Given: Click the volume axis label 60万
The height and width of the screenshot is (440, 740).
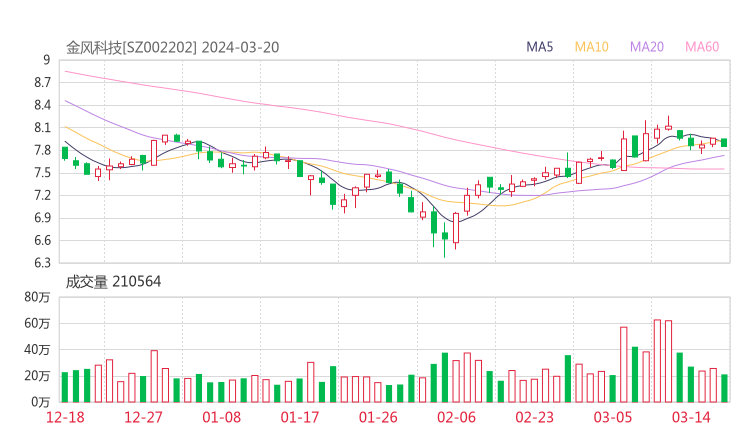Looking at the screenshot, I should (37, 323).
